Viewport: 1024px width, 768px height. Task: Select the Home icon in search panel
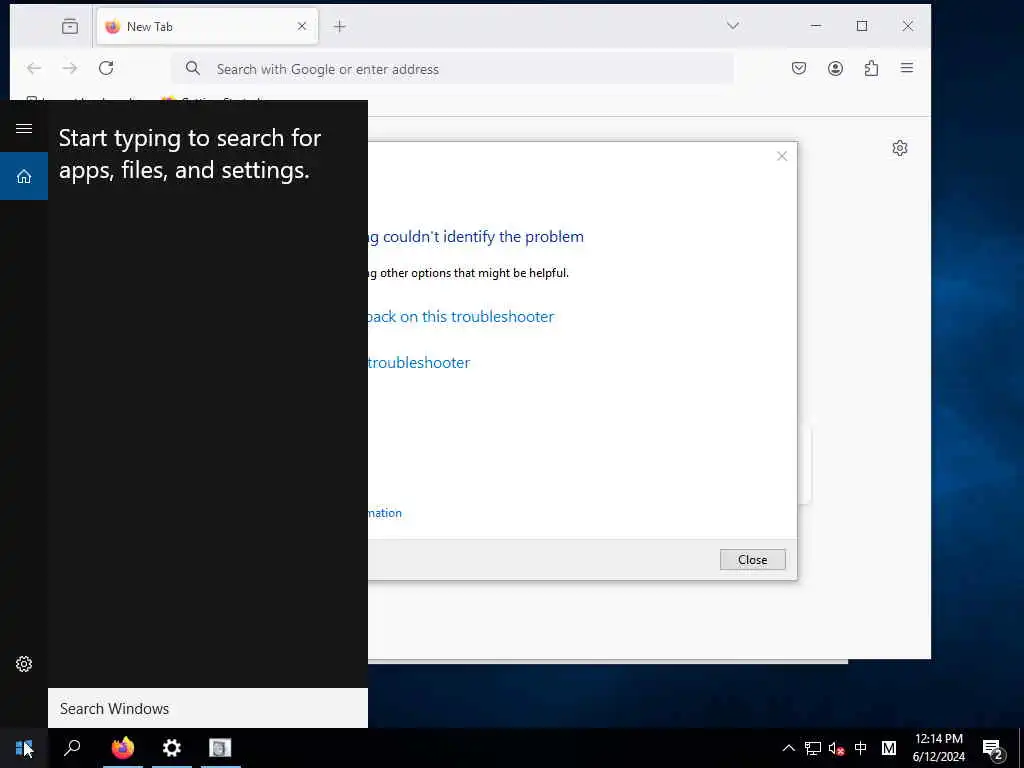point(24,176)
